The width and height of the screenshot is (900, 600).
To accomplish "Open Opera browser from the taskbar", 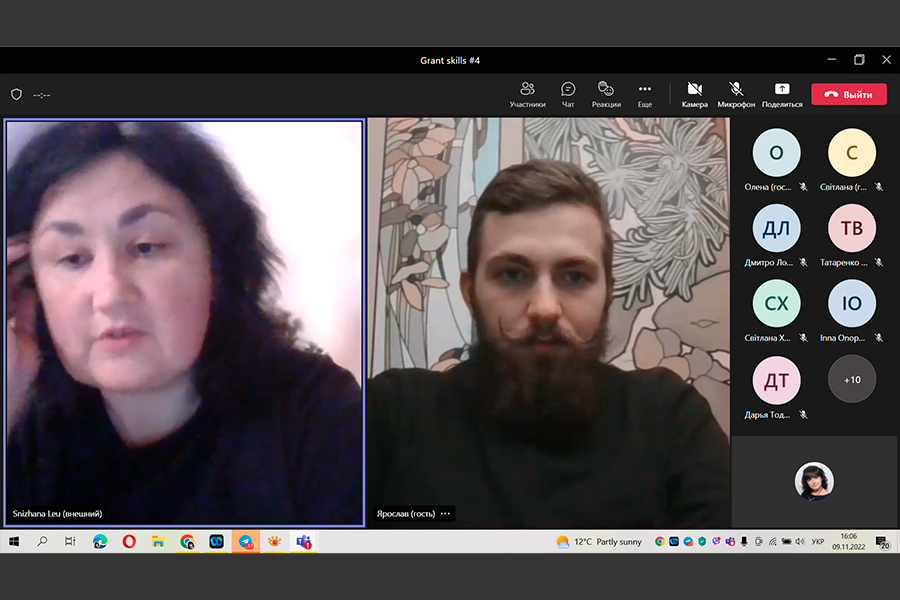I will pos(129,541).
